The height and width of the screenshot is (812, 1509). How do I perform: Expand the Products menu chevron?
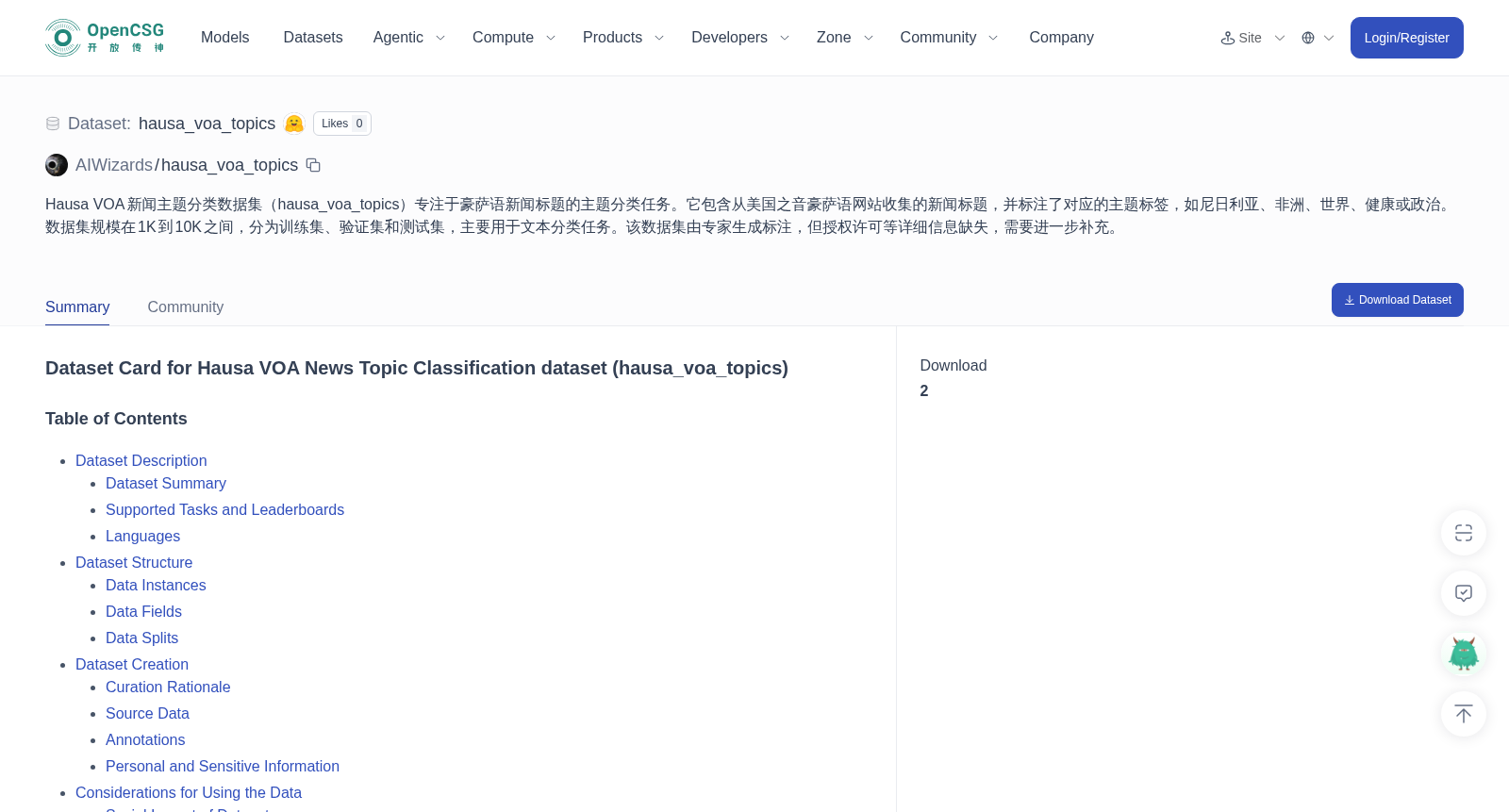coord(659,38)
